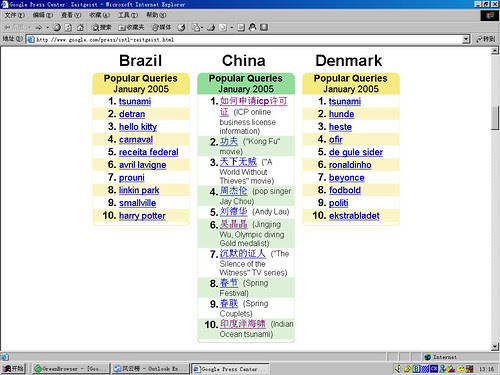Image resolution: width=500 pixels, height=375 pixels.
Task: Open 'avril lavigne' link
Action: (143, 165)
